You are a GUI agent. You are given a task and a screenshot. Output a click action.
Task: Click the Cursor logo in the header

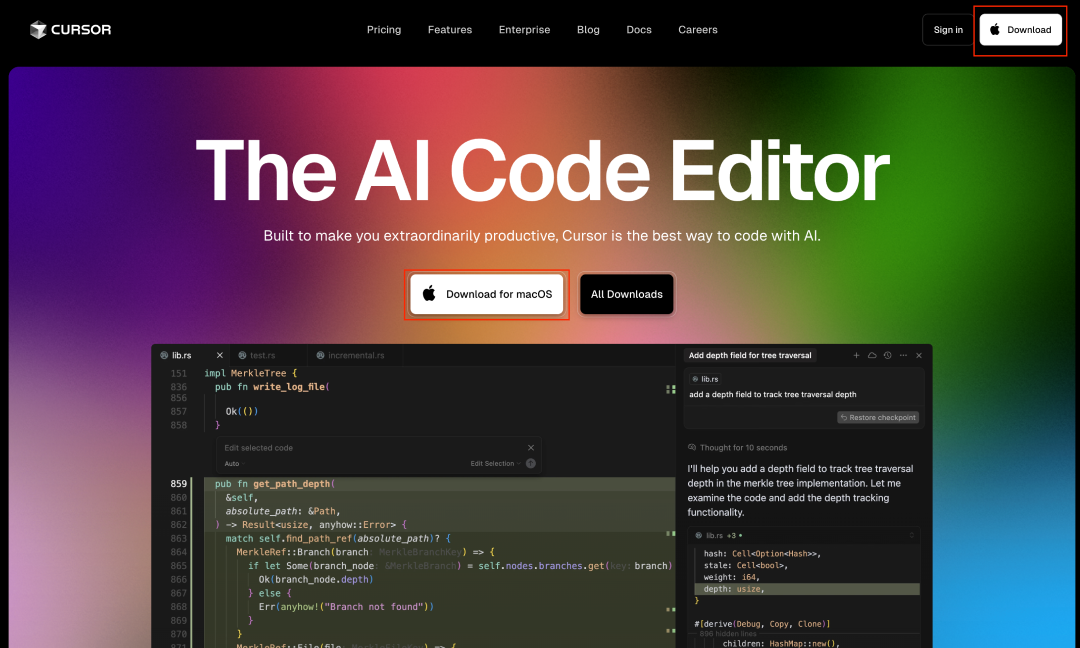pyautogui.click(x=70, y=30)
